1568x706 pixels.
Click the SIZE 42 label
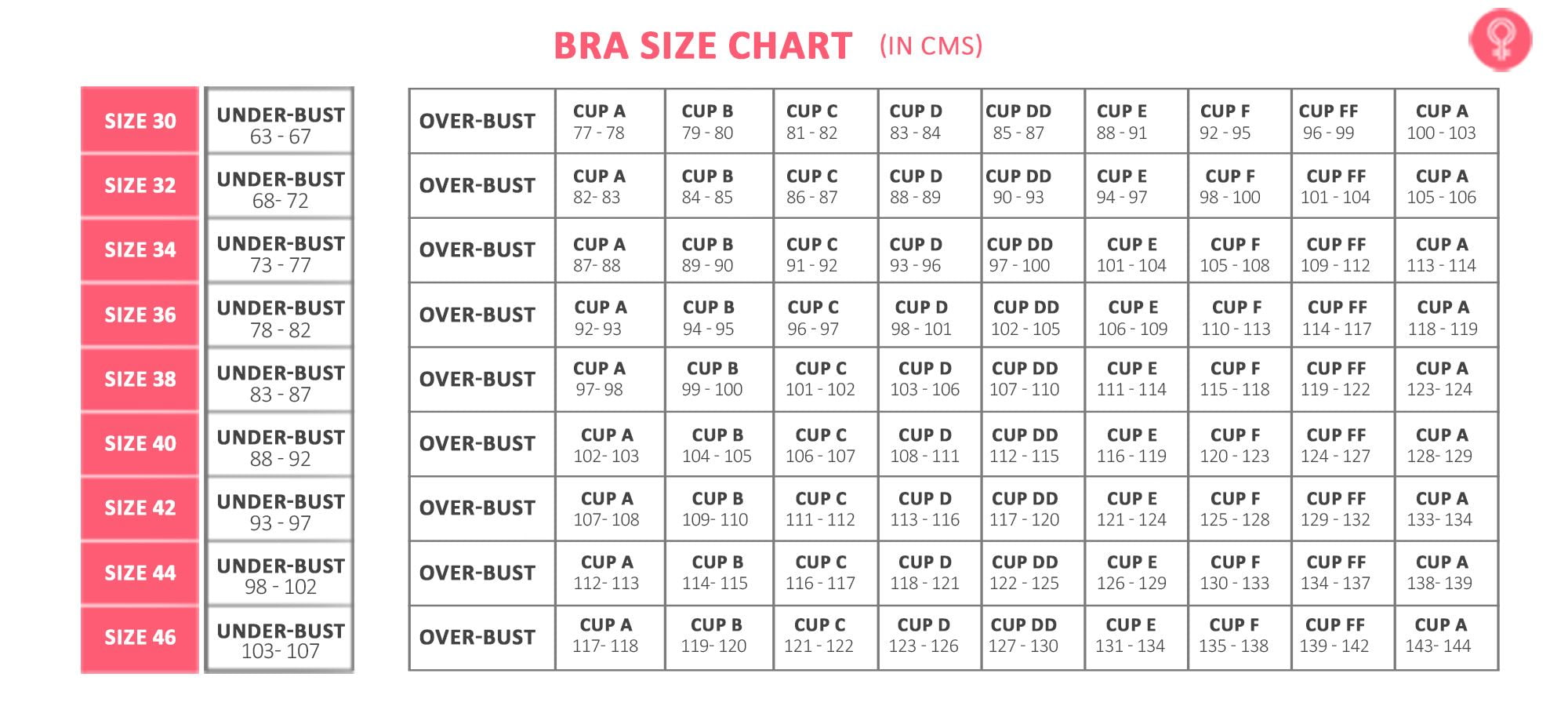pyautogui.click(x=140, y=508)
